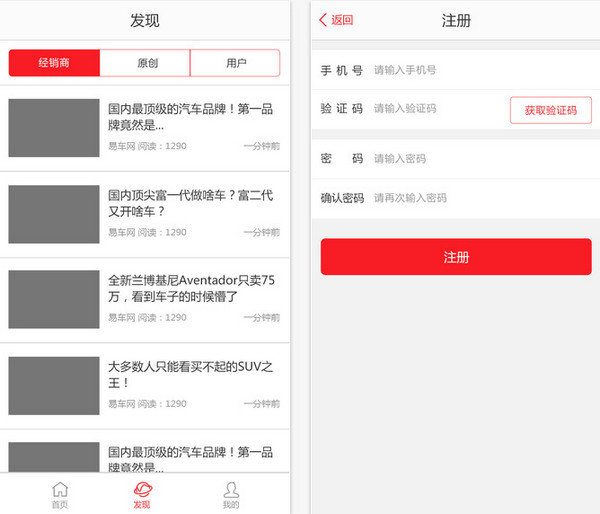Viewport: 600px width, 514px height.
Task: Open first article 国内最顶级的汽车品牌 title
Action: pyautogui.click(x=191, y=117)
